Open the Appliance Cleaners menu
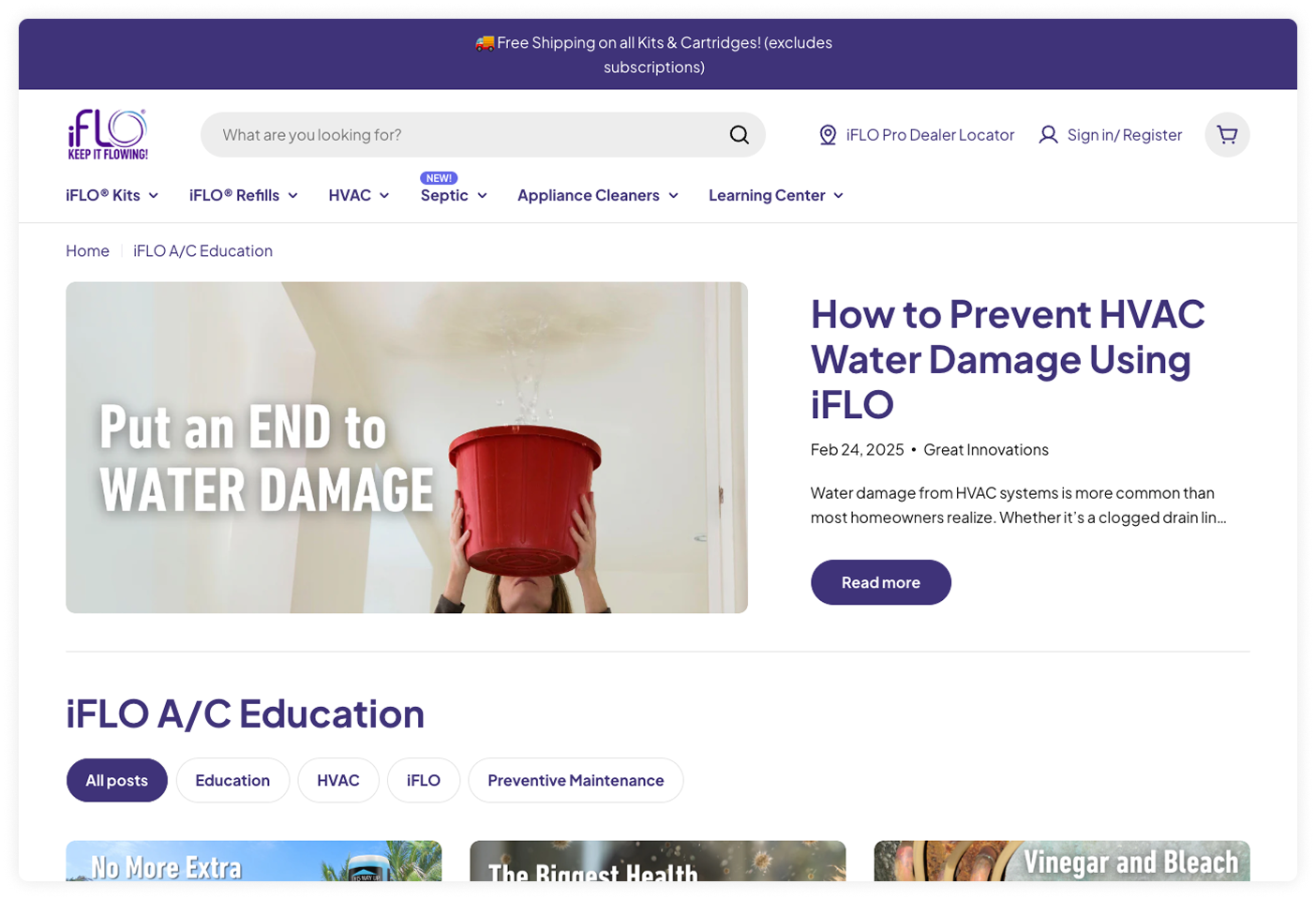The width and height of the screenshot is (1316, 900). coord(598,195)
